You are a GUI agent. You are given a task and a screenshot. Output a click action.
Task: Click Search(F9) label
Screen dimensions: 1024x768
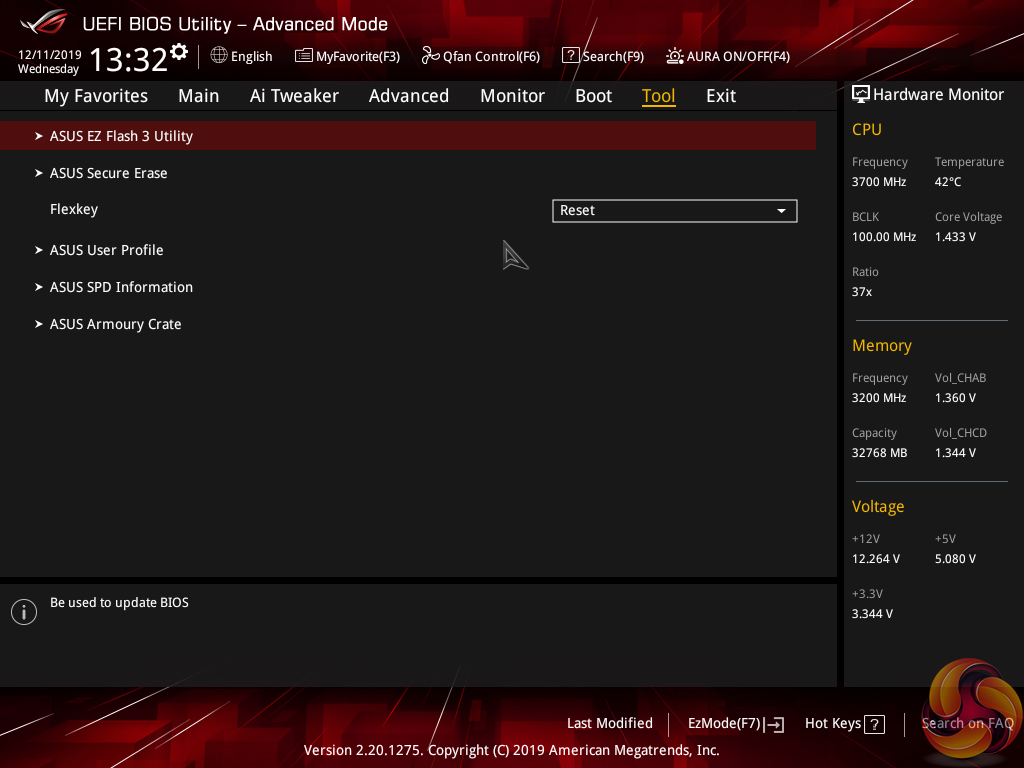[x=613, y=56]
